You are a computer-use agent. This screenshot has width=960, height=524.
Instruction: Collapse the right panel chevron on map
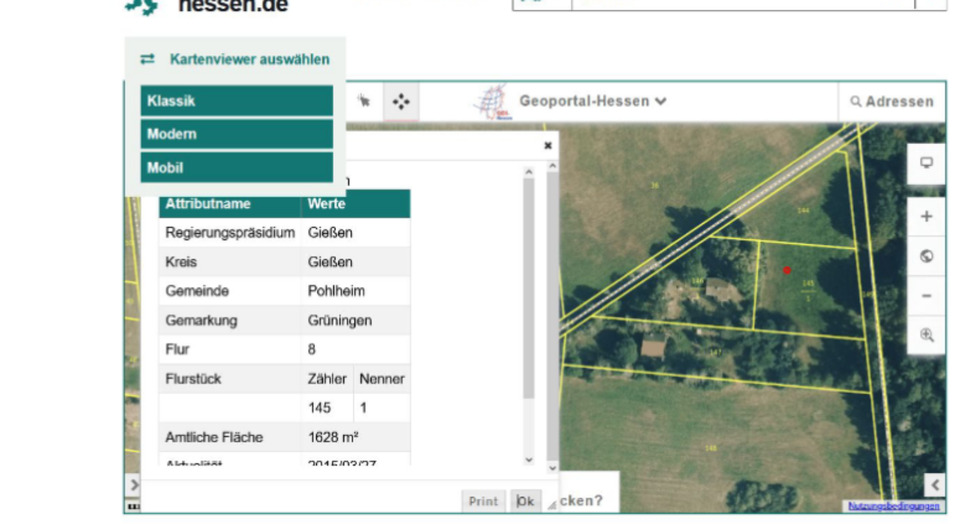point(934,485)
